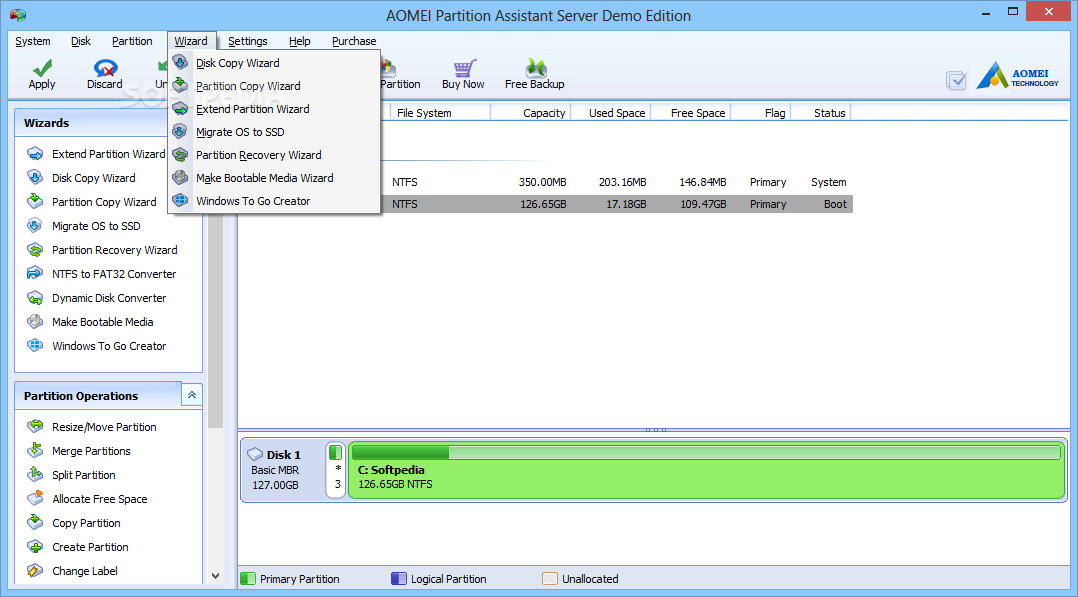Click the checklist icon beside AOMEI logo
This screenshot has height=597, width=1078.
coord(956,80)
